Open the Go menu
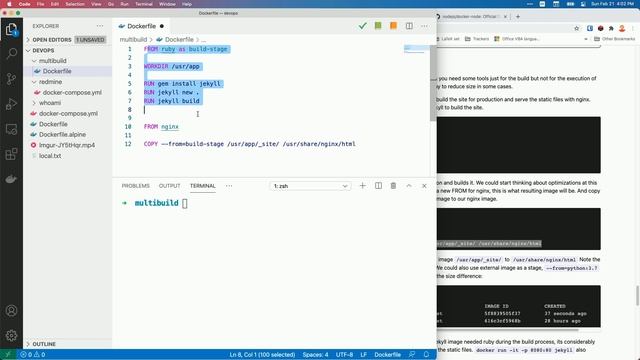The width and height of the screenshot is (640, 360). coord(111,4)
